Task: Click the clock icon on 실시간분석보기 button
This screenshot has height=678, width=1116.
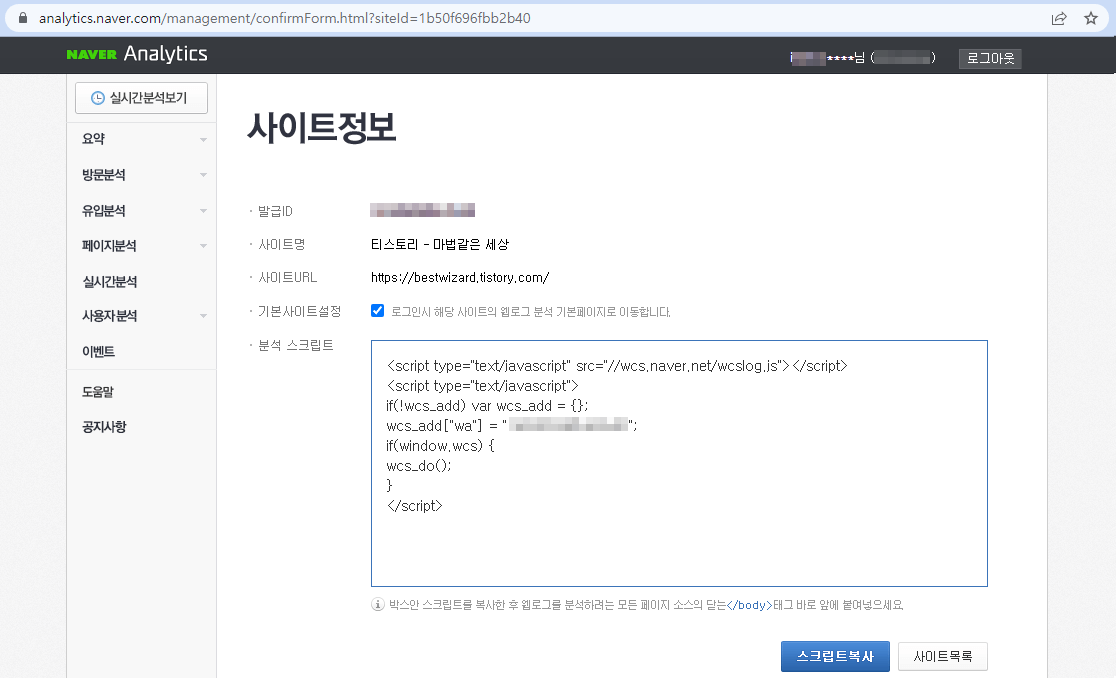Action: (98, 97)
